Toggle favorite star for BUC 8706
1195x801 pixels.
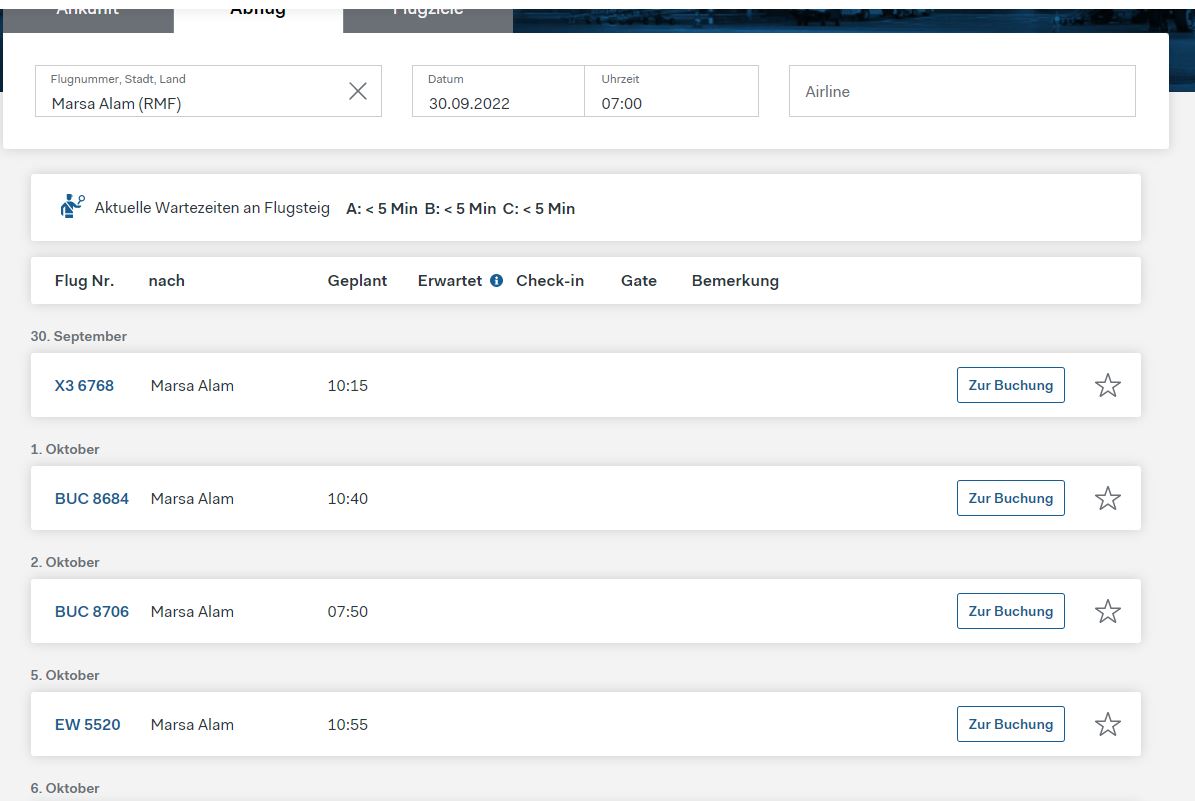tap(1107, 612)
